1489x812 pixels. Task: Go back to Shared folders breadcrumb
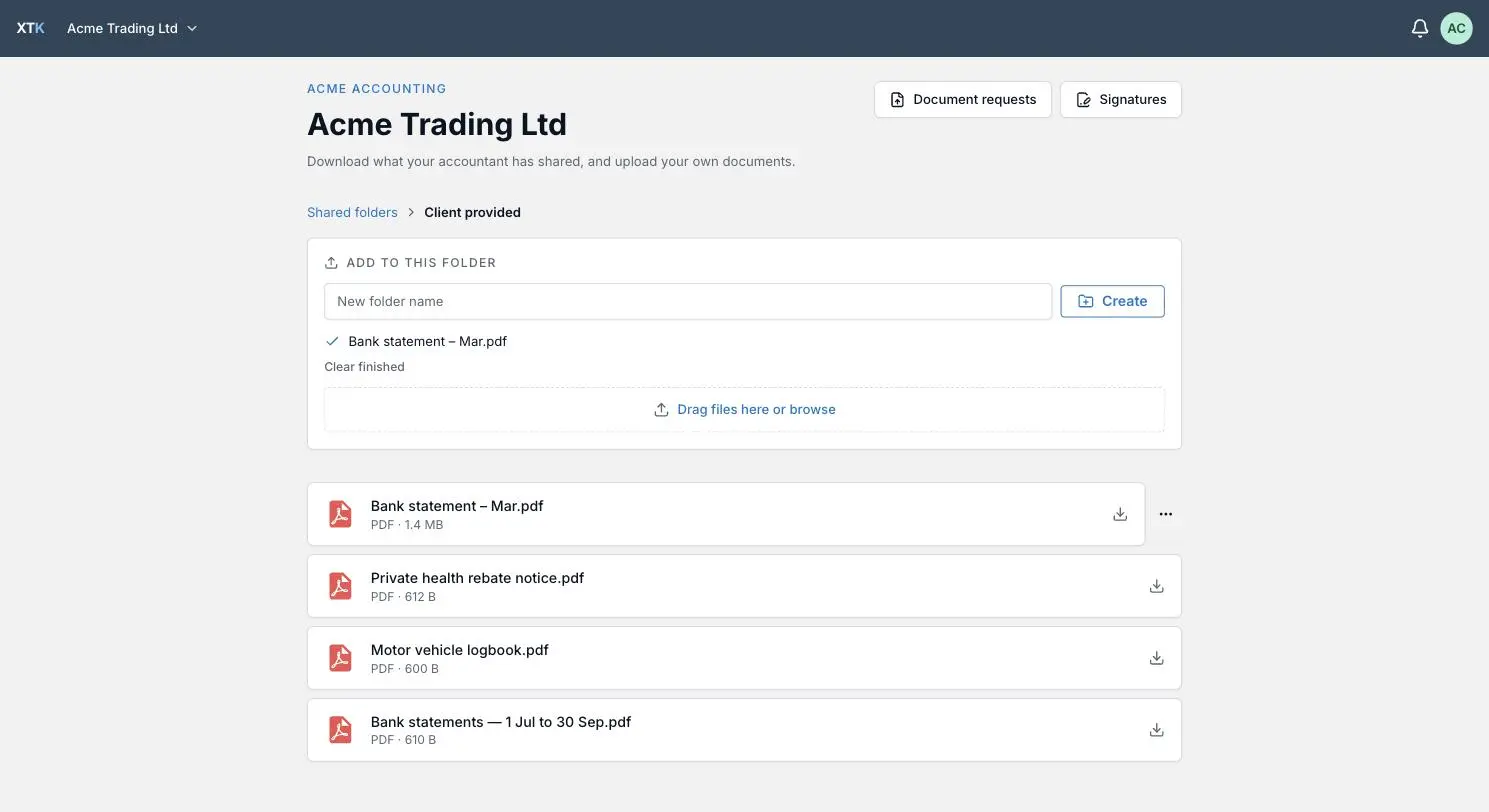point(352,212)
